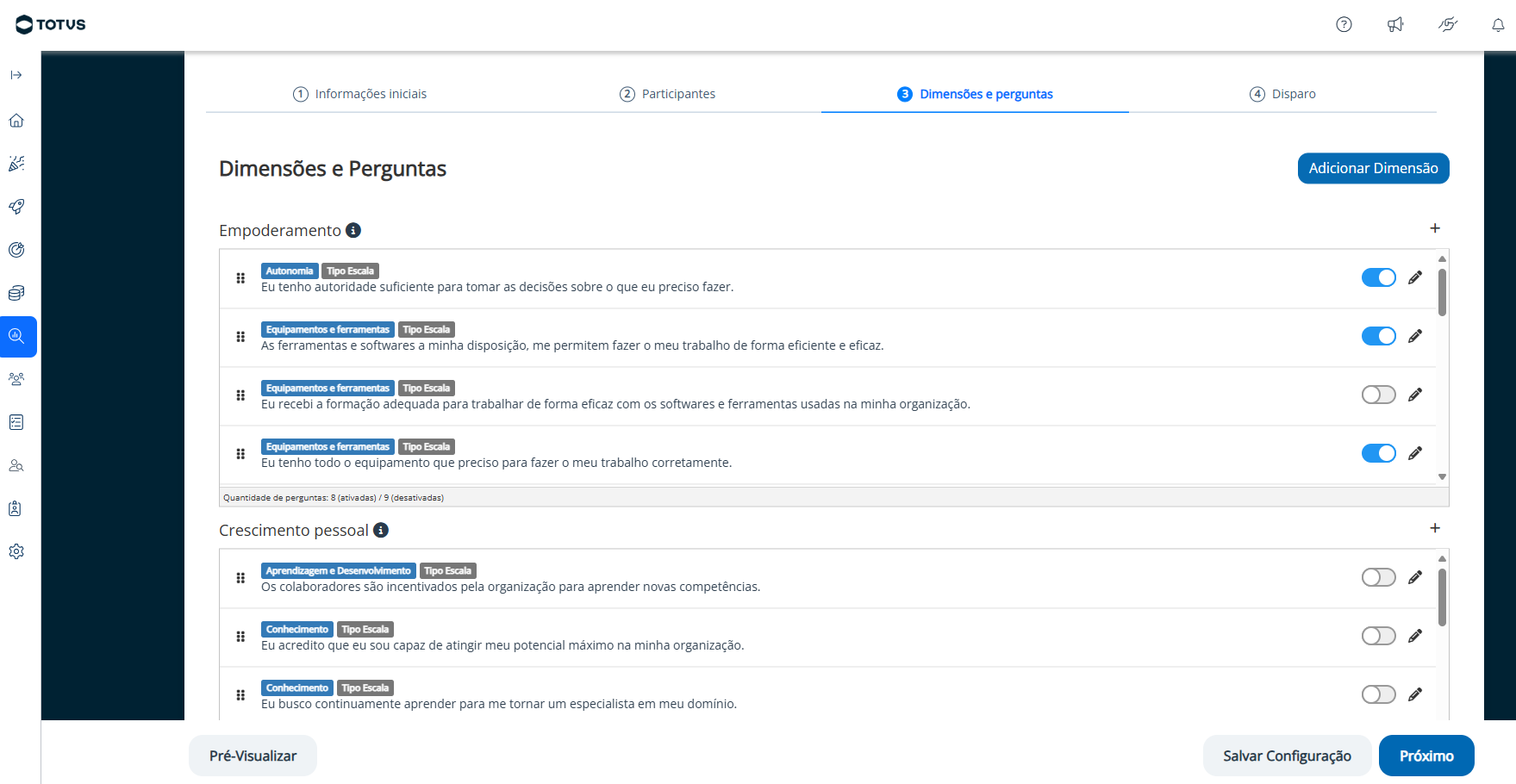Edit the Autonomia question with pencil icon
This screenshot has height=784, width=1516.
coord(1415,277)
